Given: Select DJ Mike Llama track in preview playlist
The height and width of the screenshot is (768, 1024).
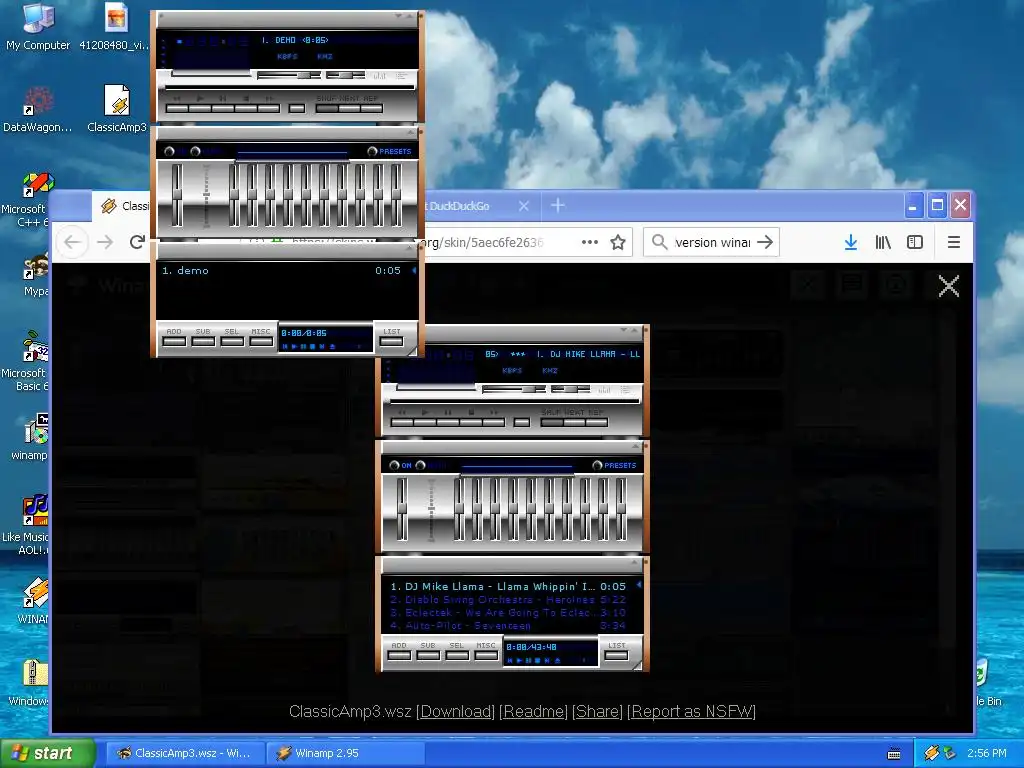Looking at the screenshot, I should point(507,586).
